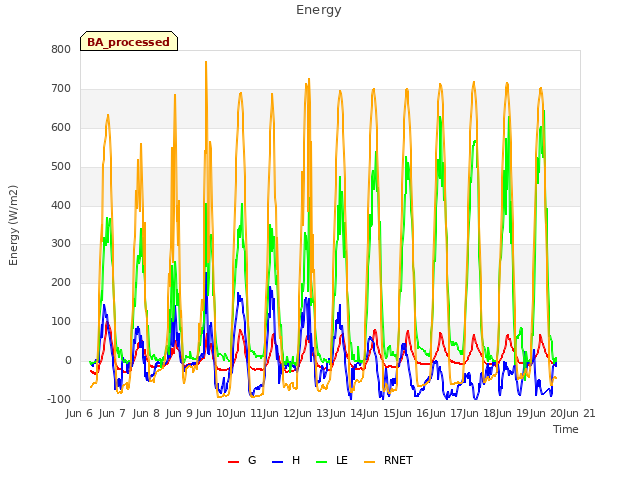Click the Jun 6 x-axis tick label
The width and height of the screenshot is (640, 480).
[79, 413]
